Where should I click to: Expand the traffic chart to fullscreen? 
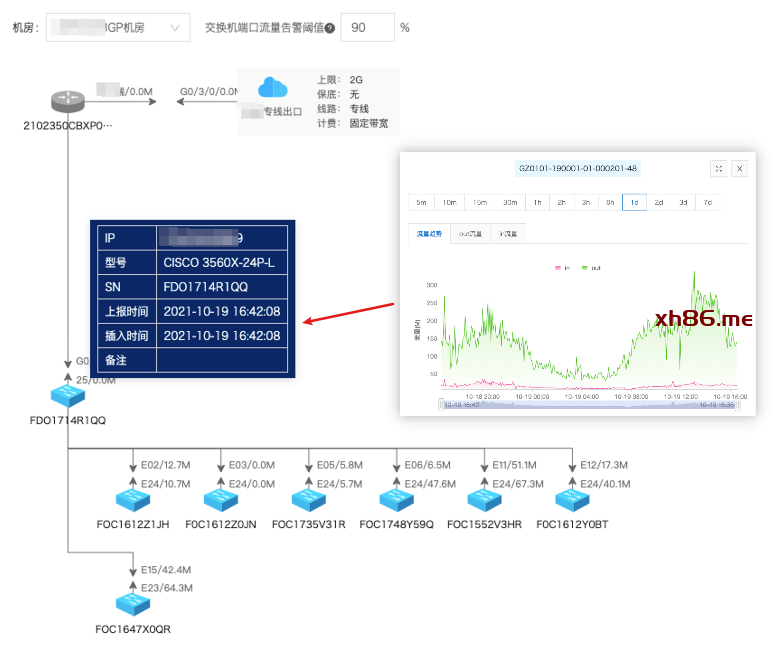(718, 169)
